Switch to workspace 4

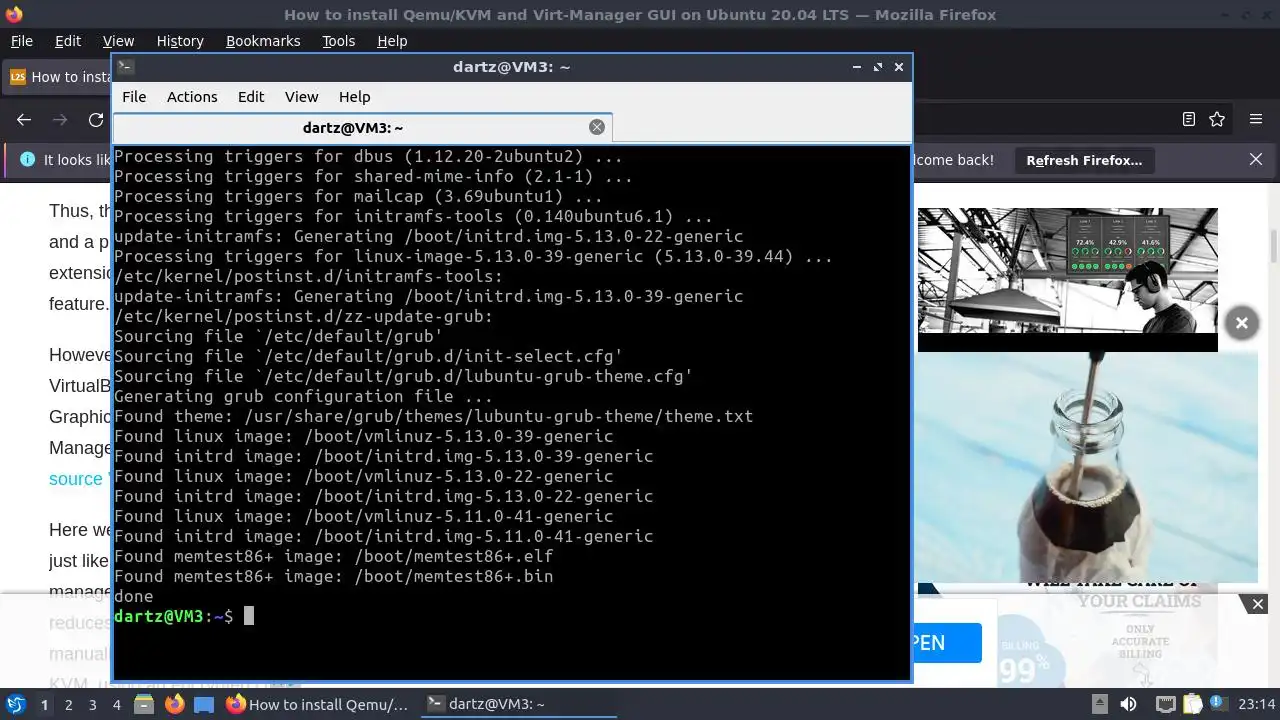(x=116, y=705)
